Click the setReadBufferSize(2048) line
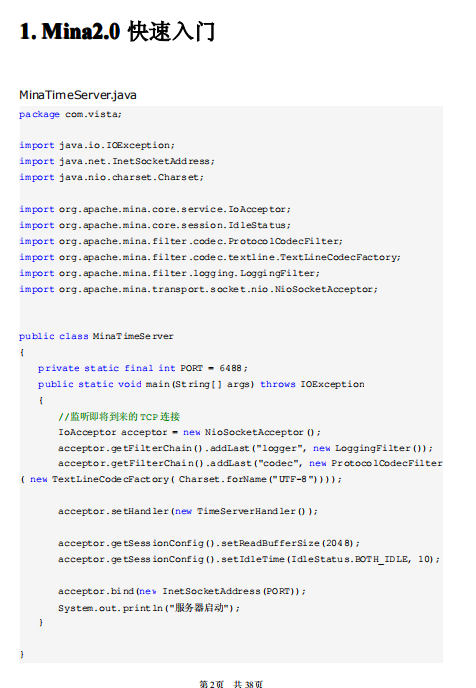Viewport: 476px width, 688px height. click(x=209, y=543)
